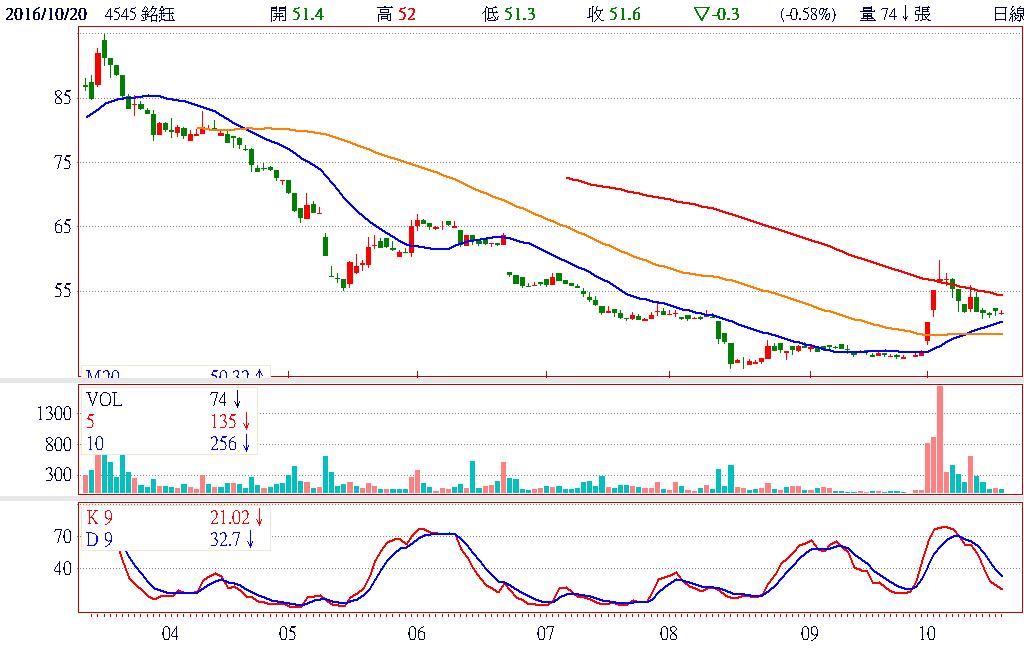The image size is (1024, 662).
Task: Select month 10 on the time axis
Action: (x=926, y=633)
